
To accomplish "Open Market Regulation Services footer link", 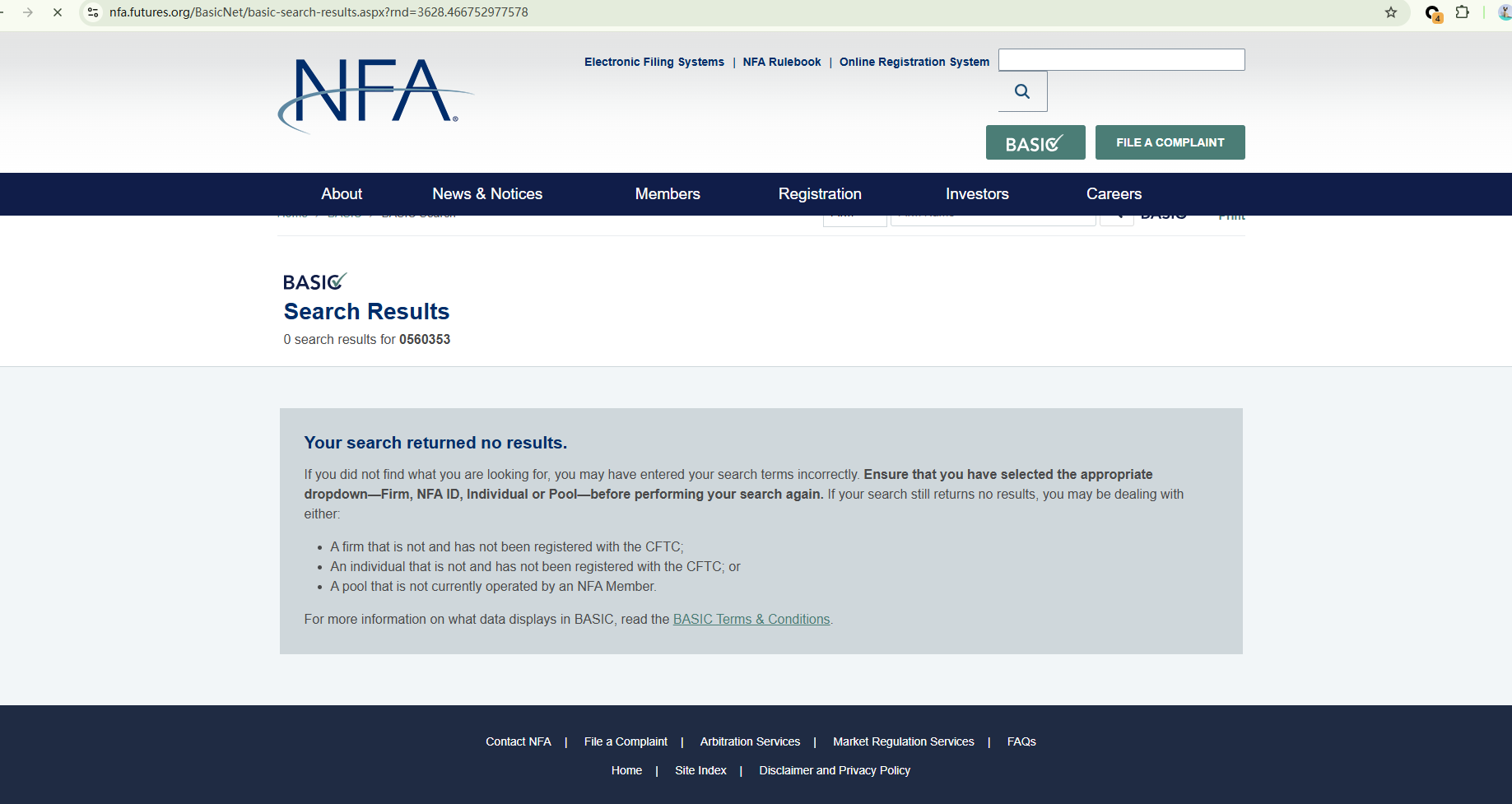I will pyautogui.click(x=904, y=741).
